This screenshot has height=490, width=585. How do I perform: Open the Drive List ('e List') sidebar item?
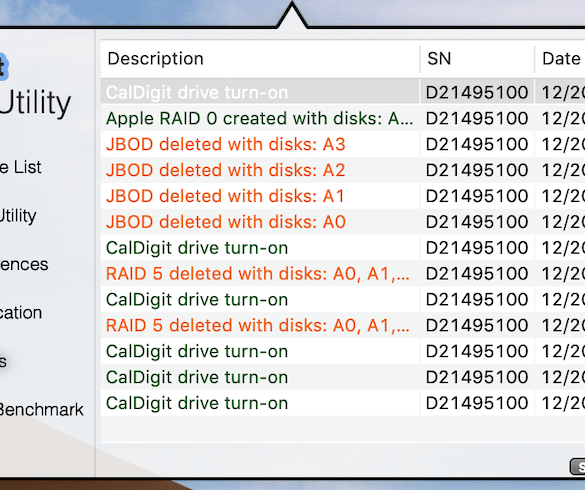[21, 167]
